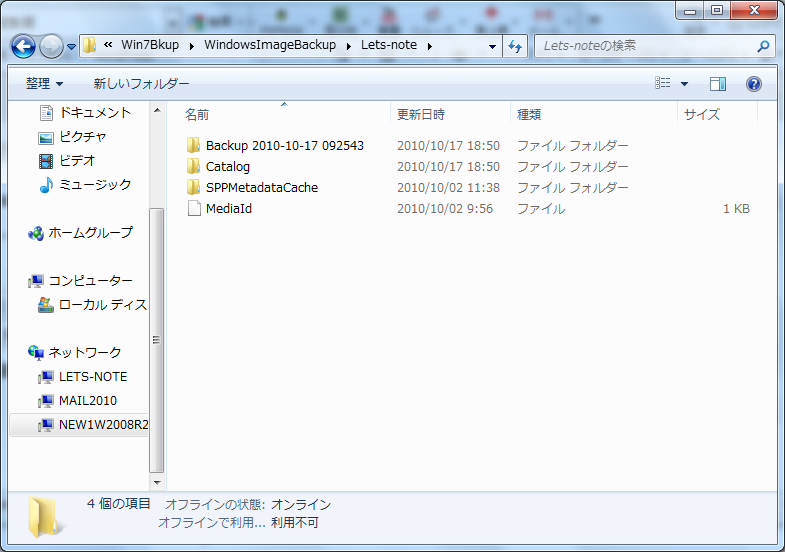Screen dimensions: 785x552
Task: Select MAIL2010 network computer
Action: tap(88, 401)
